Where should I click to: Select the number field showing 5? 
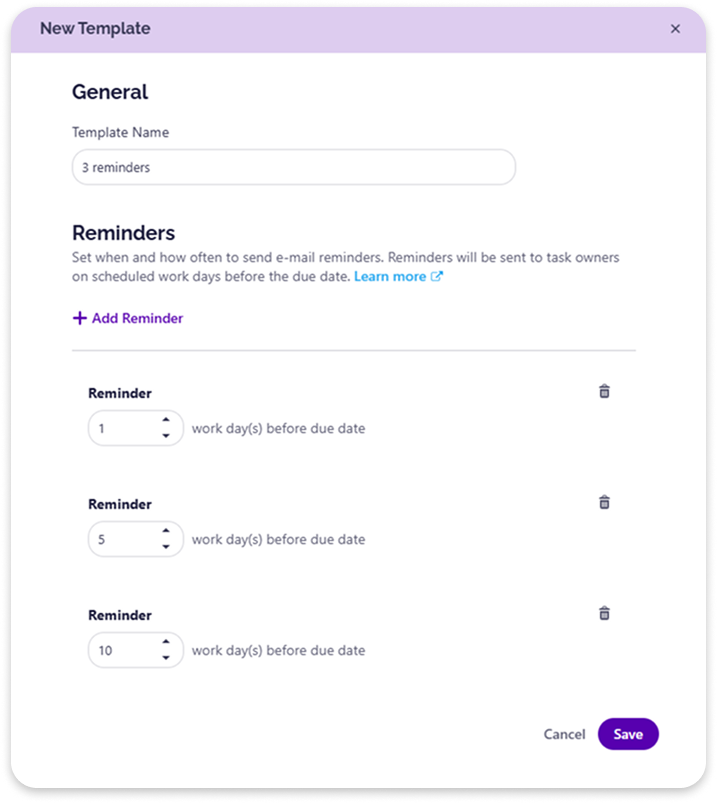pyautogui.click(x=122, y=540)
